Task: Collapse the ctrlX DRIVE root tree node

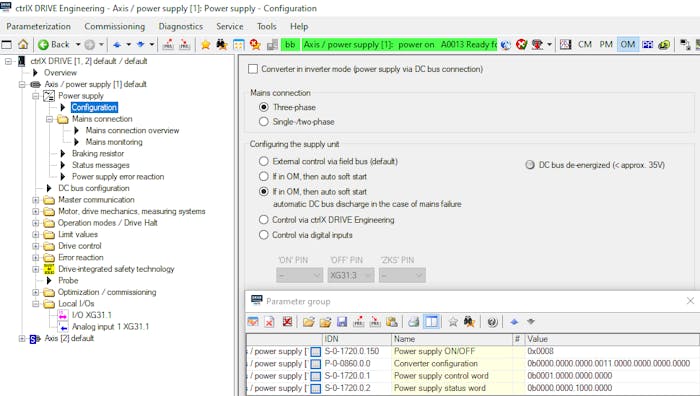Action: click(x=8, y=61)
